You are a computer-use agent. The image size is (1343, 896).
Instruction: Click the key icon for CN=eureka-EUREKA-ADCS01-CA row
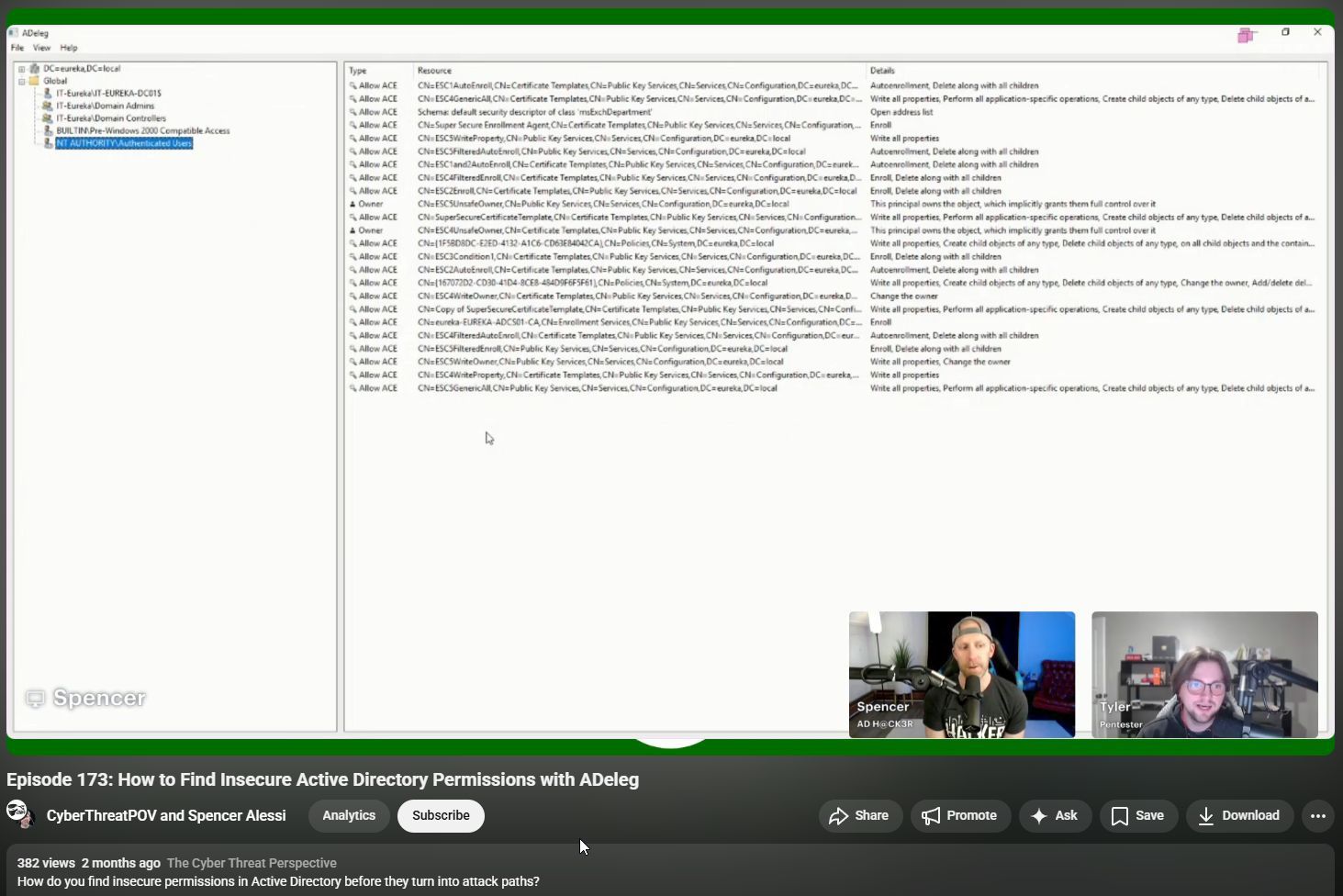coord(353,322)
